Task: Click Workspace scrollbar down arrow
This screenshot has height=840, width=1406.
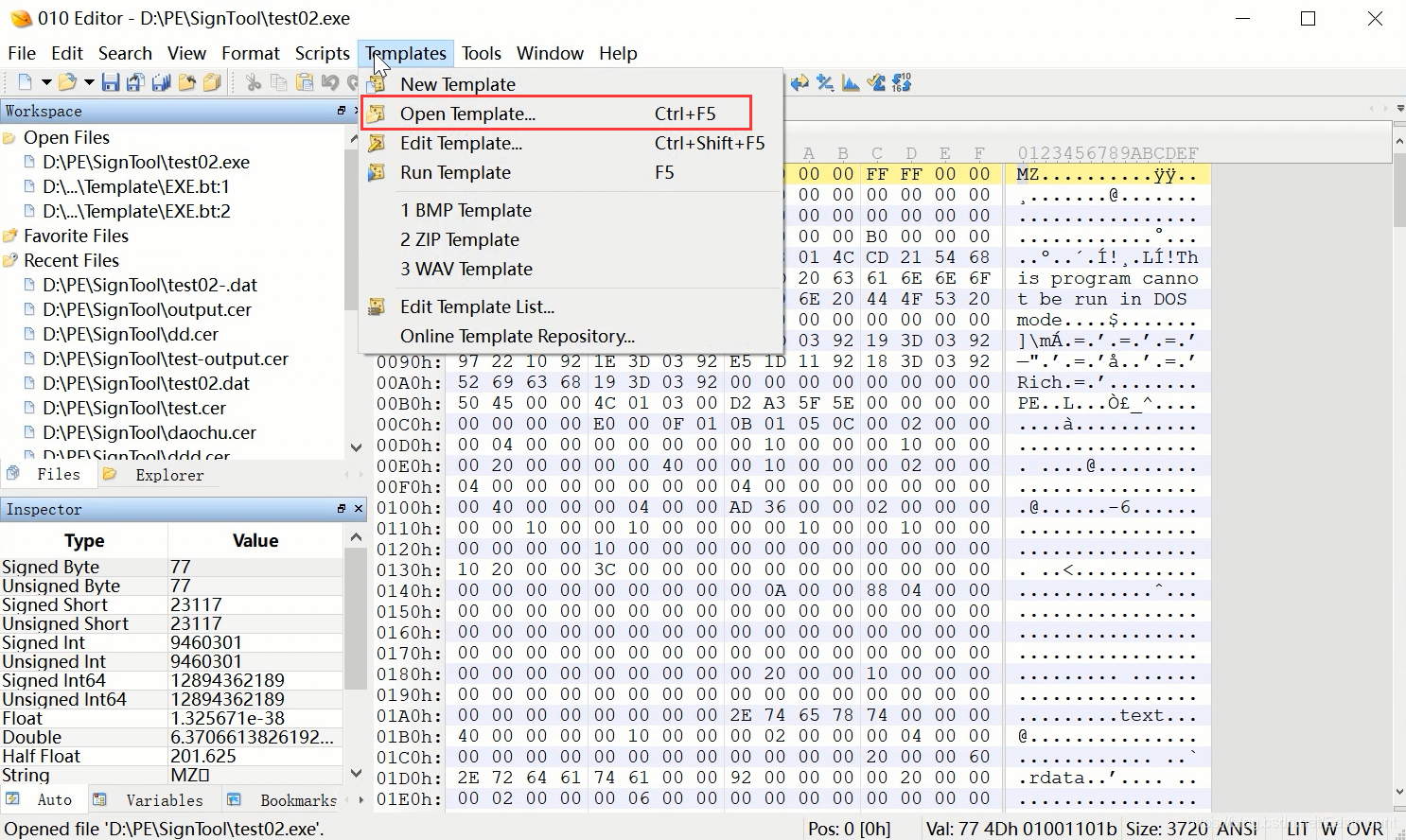Action: coord(356,447)
